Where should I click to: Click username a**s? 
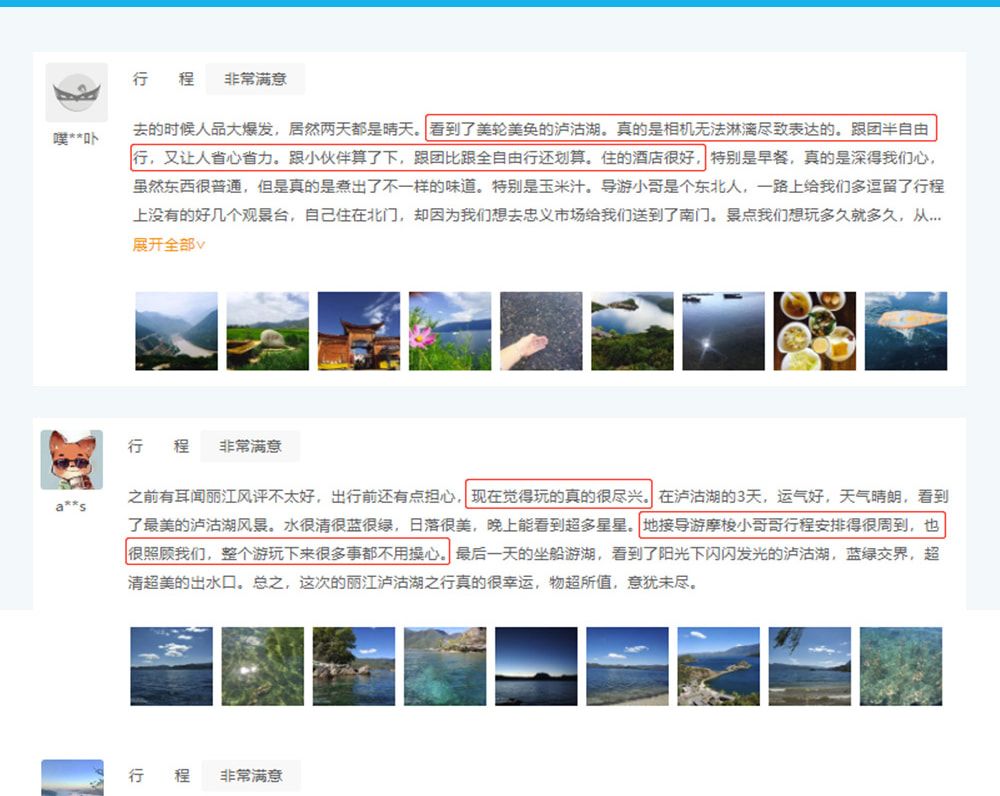(x=71, y=506)
